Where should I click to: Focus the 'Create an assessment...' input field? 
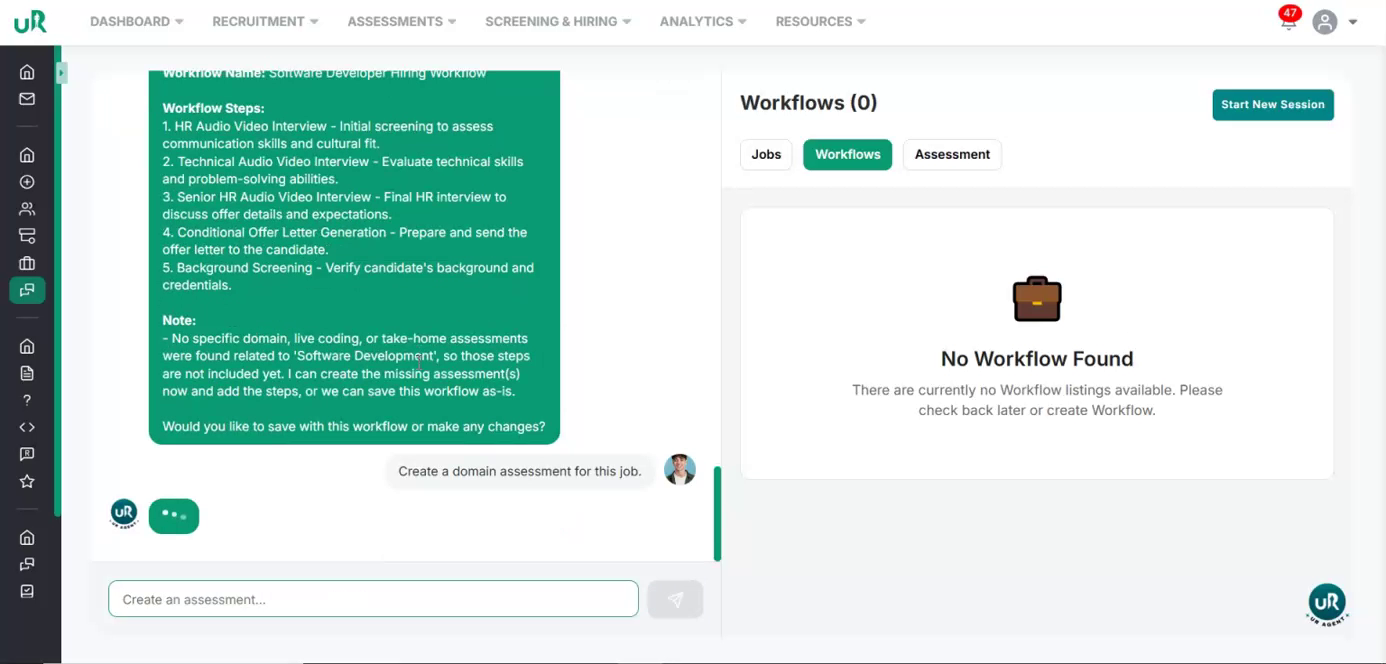click(x=373, y=599)
